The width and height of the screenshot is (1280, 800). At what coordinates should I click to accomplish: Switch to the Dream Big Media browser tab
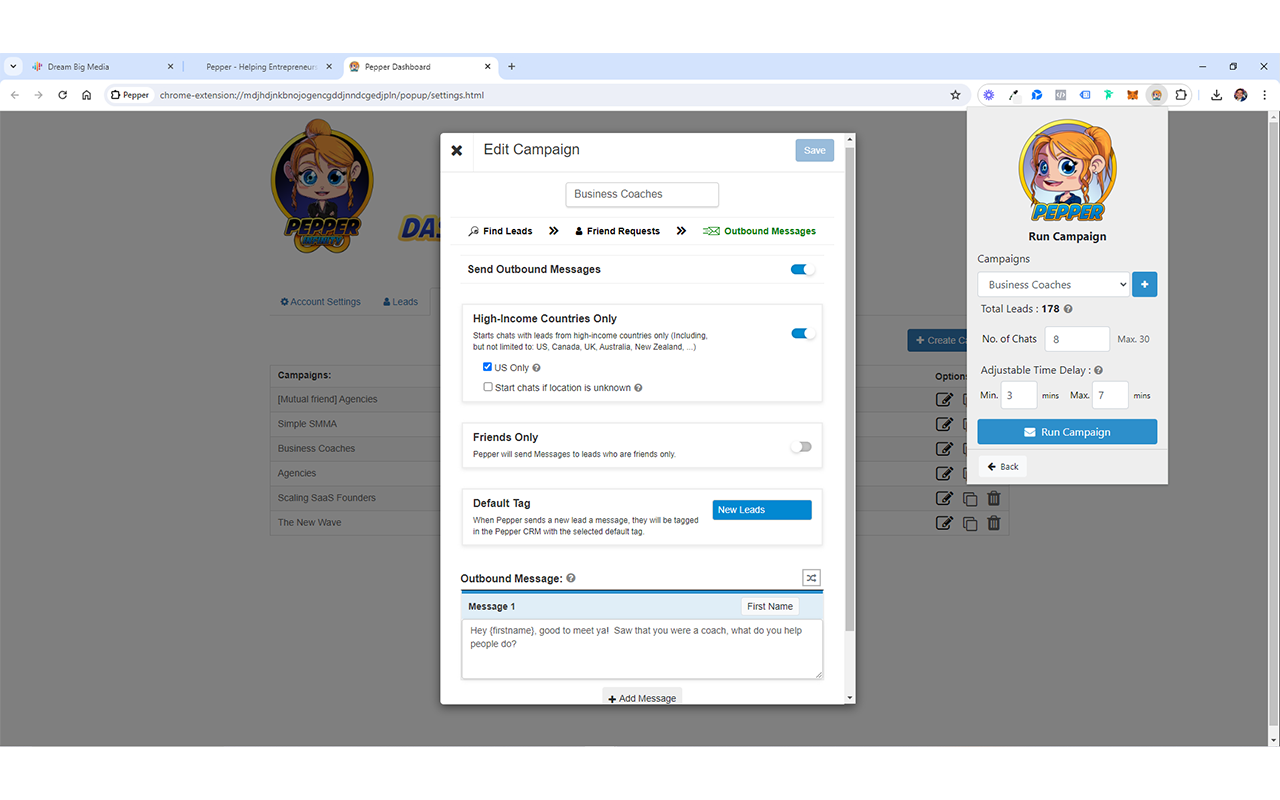coord(103,67)
